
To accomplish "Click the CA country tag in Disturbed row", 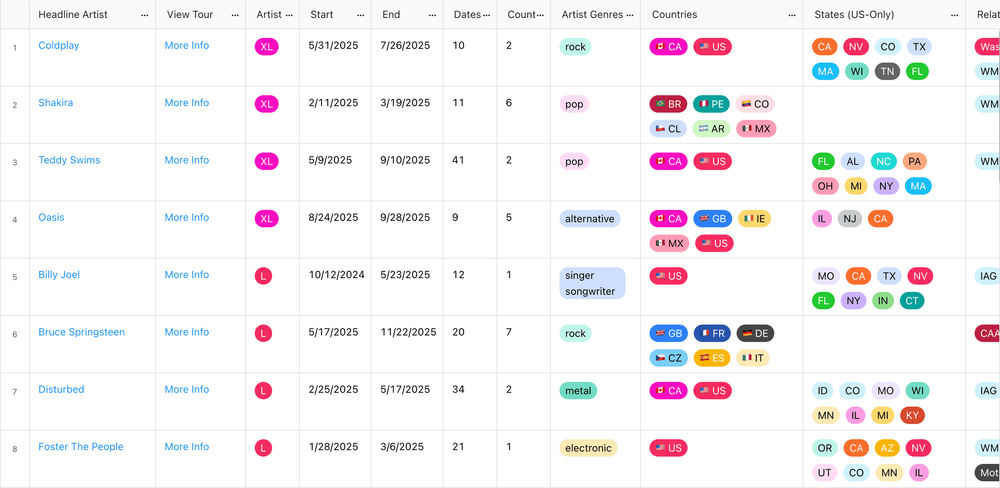I will click(668, 391).
